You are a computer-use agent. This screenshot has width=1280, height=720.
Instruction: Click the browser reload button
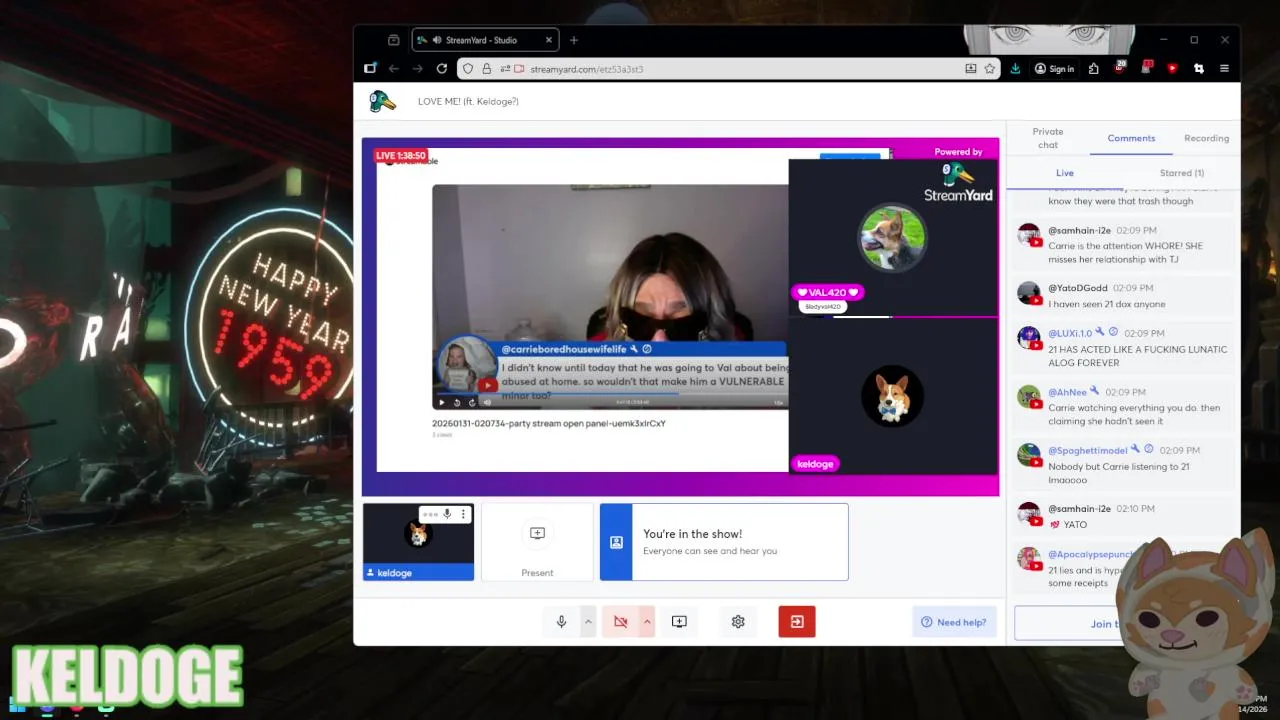click(442, 69)
